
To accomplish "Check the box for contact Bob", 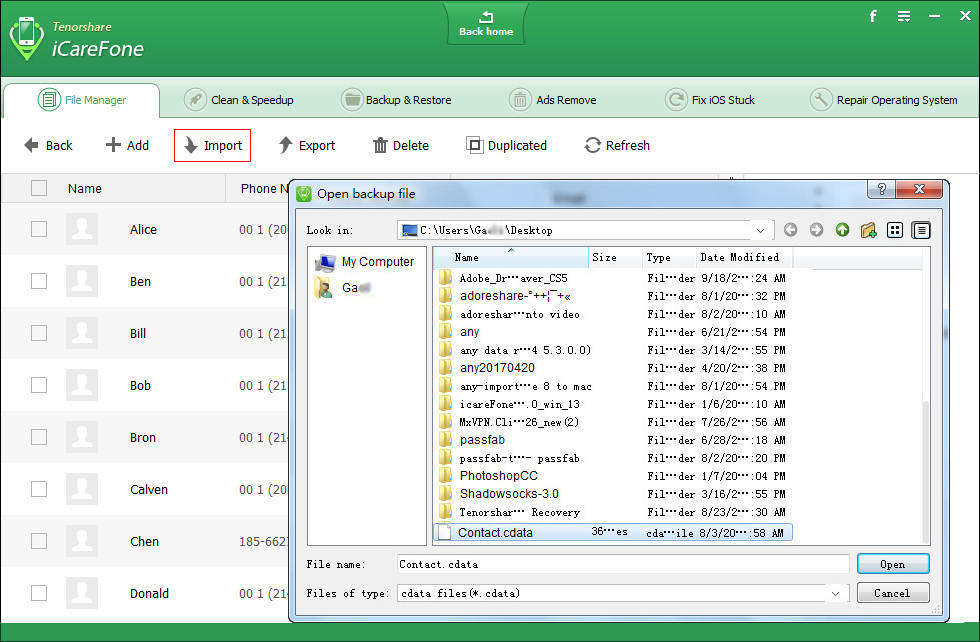I will pyautogui.click(x=39, y=385).
